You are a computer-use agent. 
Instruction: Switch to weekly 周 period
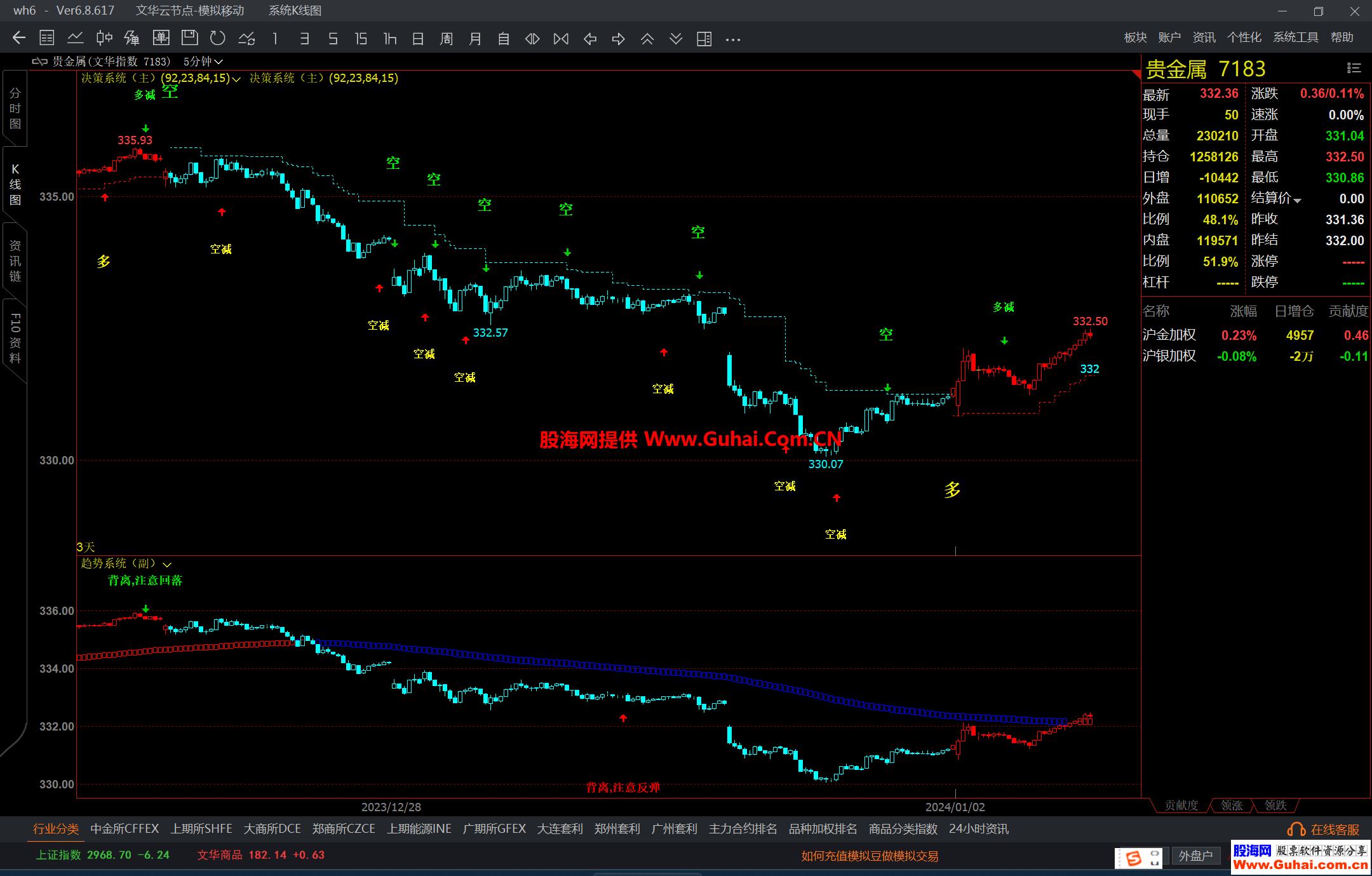(x=447, y=39)
